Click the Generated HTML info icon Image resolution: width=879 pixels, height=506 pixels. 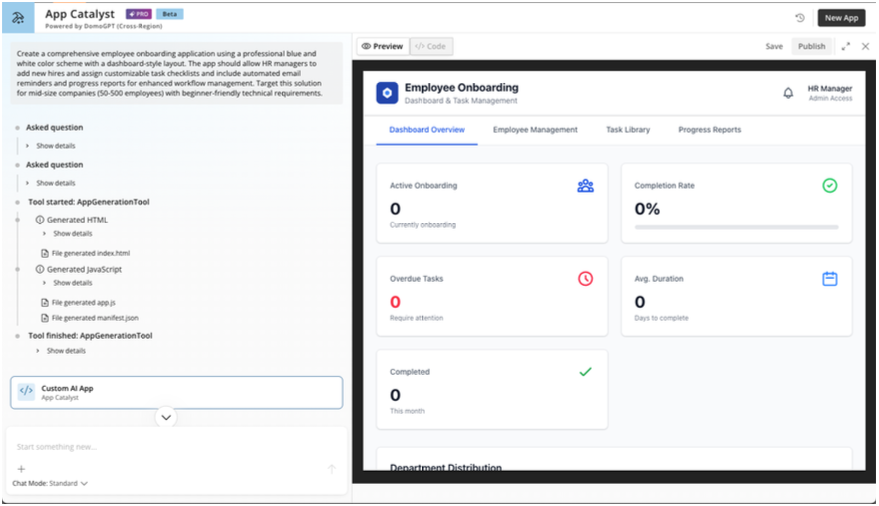(x=40, y=220)
